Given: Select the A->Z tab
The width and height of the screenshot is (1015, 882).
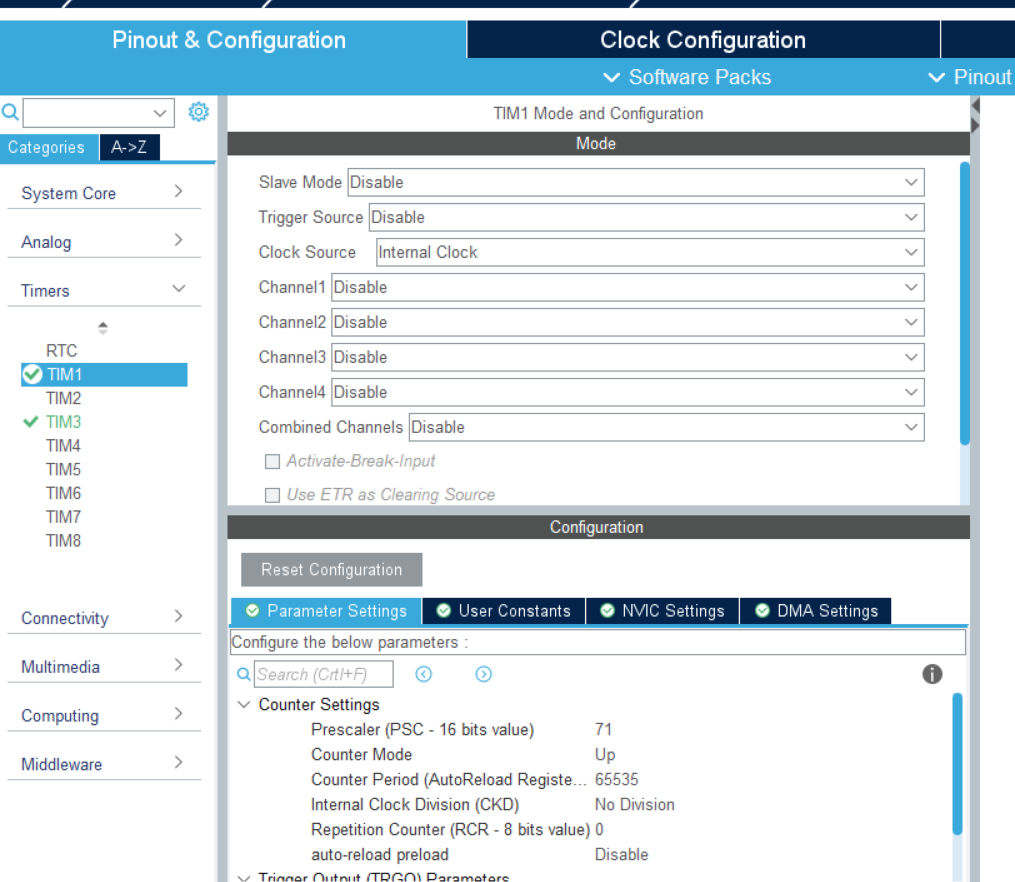Looking at the screenshot, I should 129,148.
